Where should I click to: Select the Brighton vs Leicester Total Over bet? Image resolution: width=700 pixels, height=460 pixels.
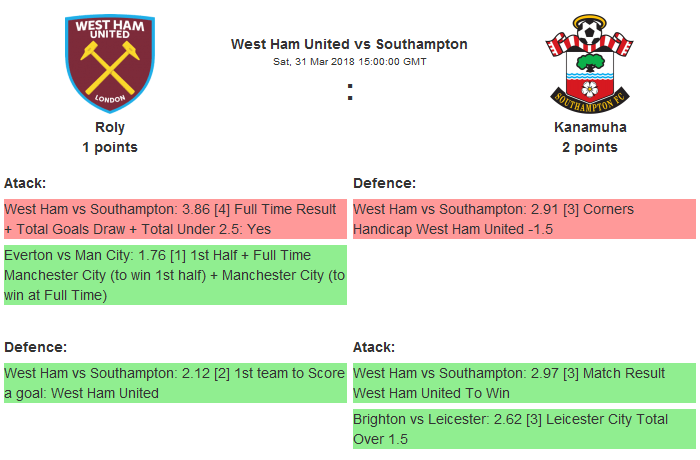(x=524, y=429)
